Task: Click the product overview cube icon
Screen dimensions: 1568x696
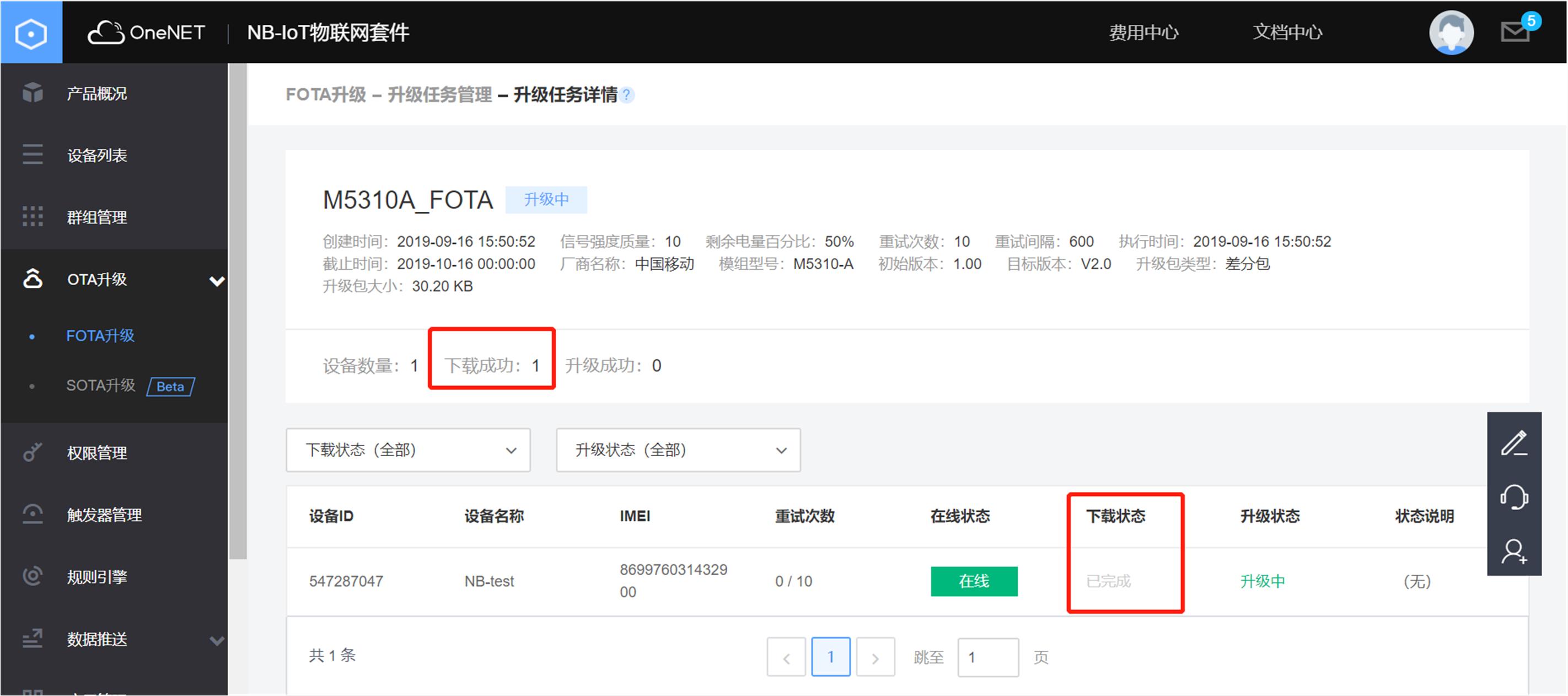Action: (33, 93)
